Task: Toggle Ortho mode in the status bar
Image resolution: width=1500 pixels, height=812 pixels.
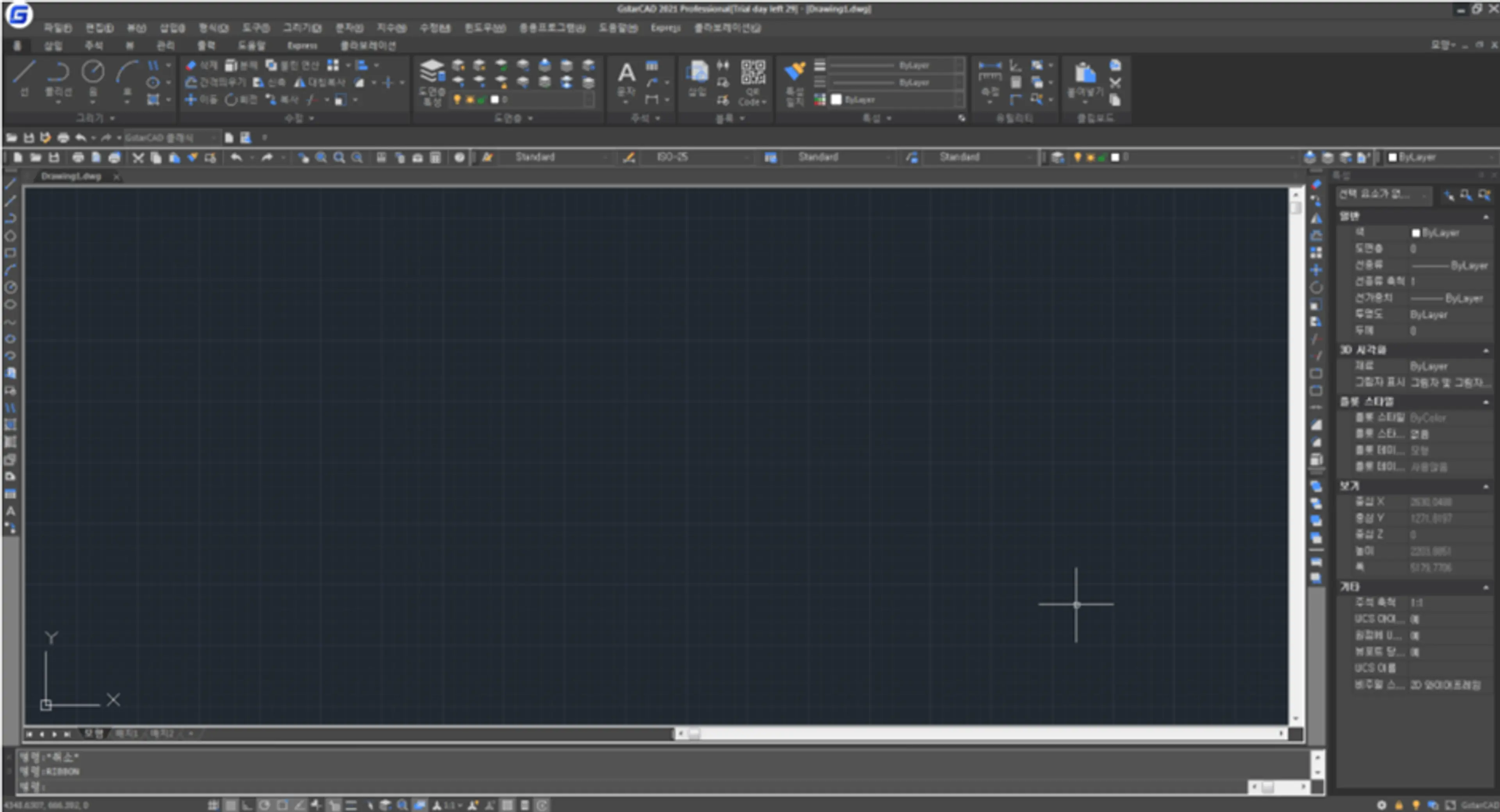Action: (x=248, y=805)
